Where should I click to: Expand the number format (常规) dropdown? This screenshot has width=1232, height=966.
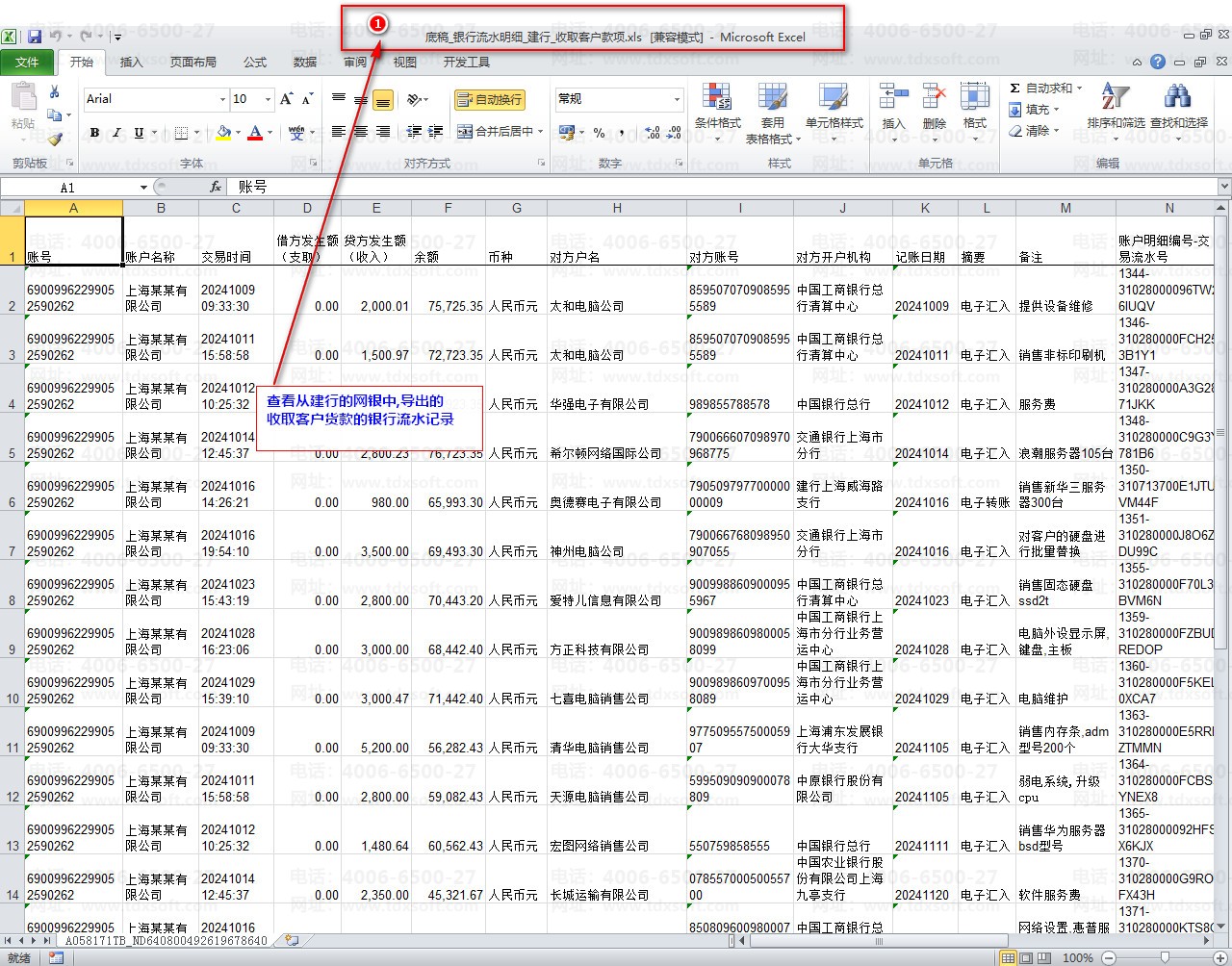[x=677, y=99]
